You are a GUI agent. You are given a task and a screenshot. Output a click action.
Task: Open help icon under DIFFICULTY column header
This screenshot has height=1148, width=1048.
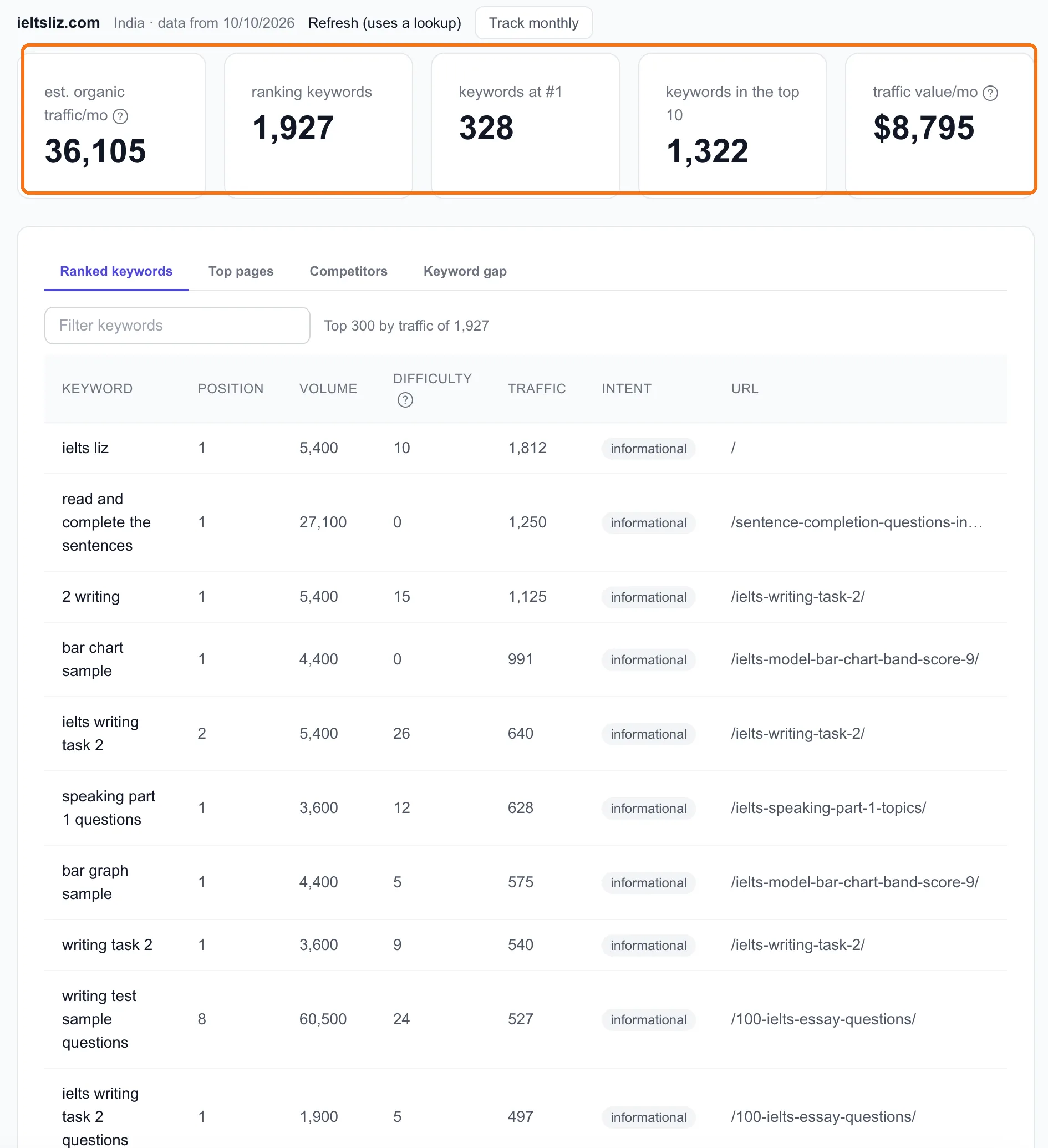coord(405,400)
